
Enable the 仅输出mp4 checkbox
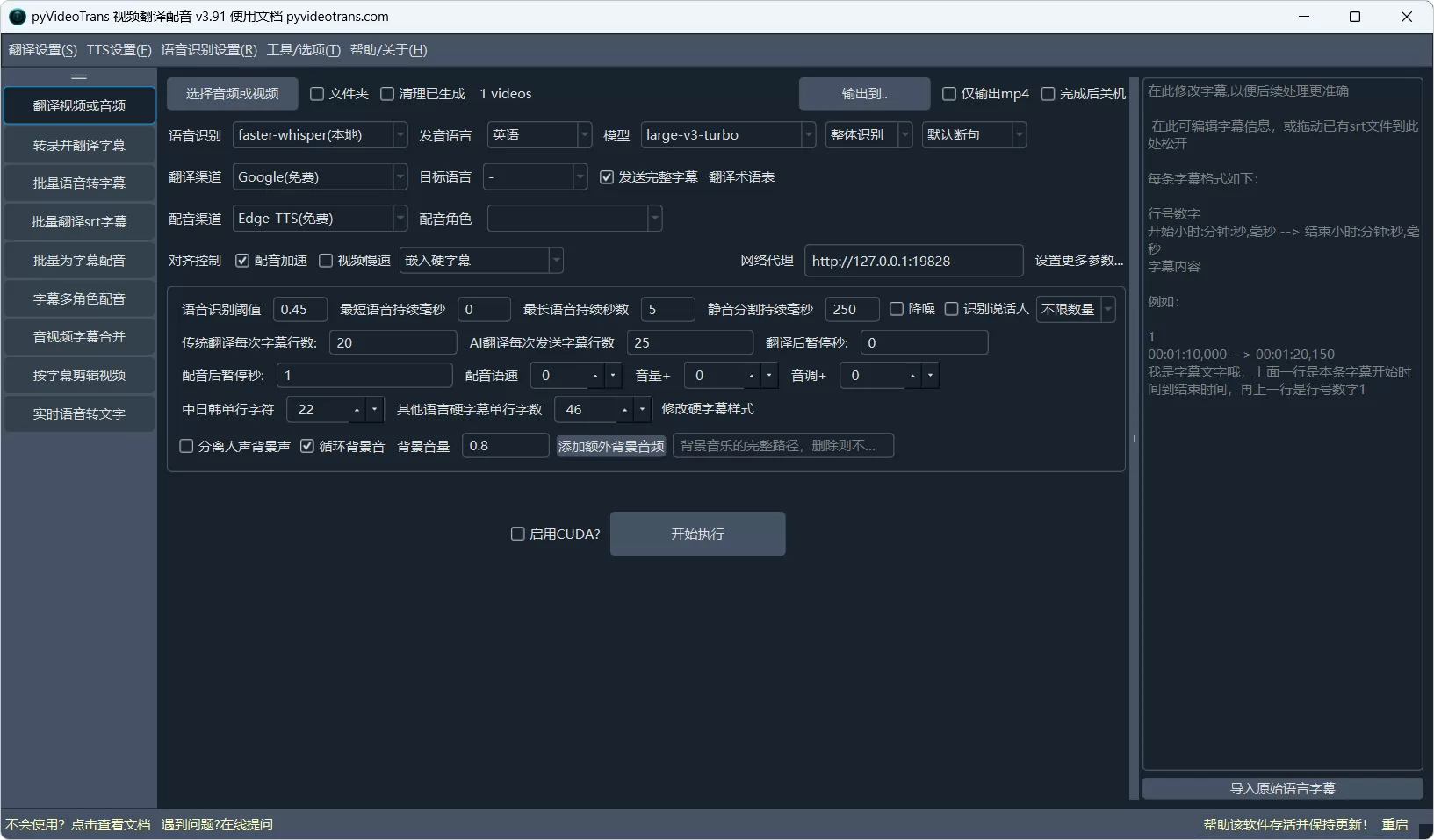tap(949, 93)
